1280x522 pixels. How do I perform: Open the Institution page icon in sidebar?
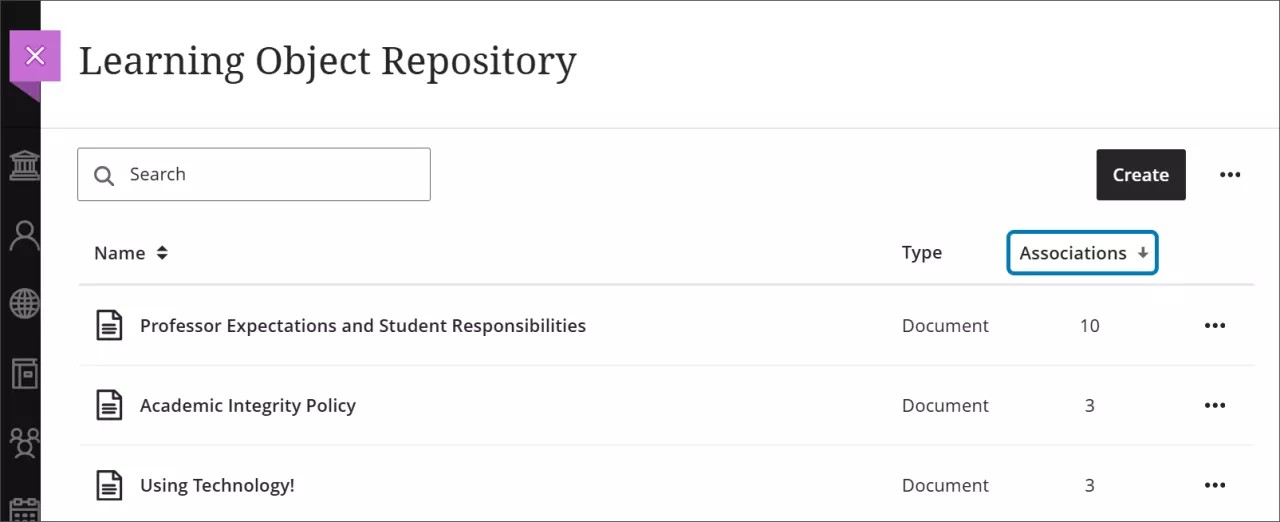tap(24, 166)
